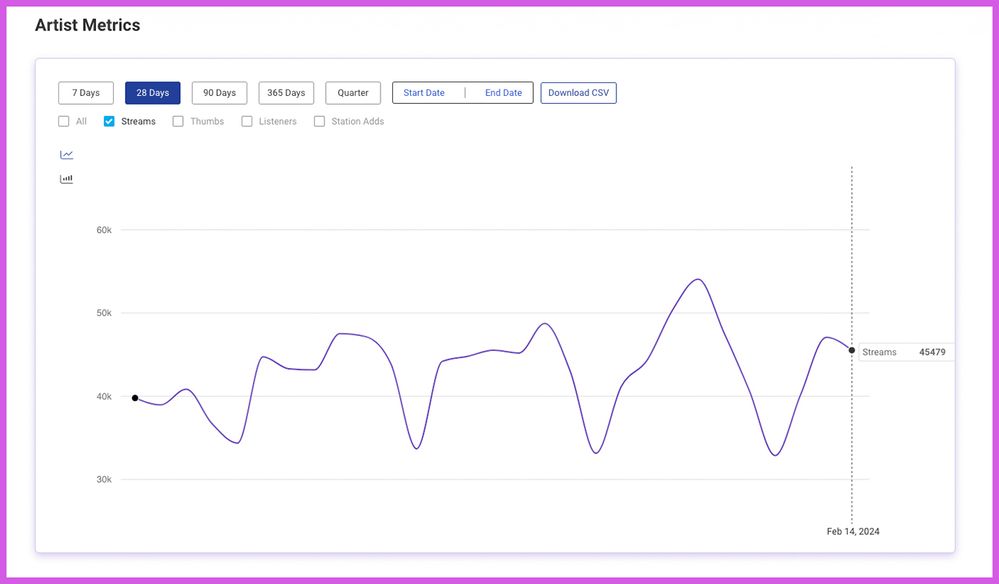Open the Start Date picker
999x584 pixels.
click(424, 93)
